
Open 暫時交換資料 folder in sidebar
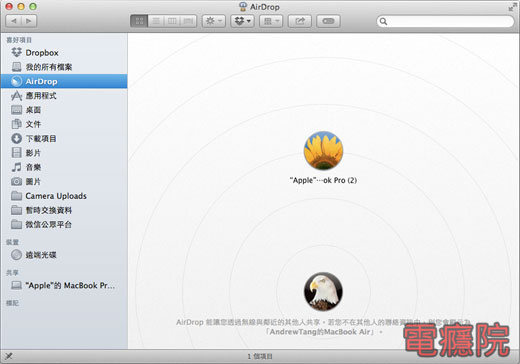[x=64, y=210]
